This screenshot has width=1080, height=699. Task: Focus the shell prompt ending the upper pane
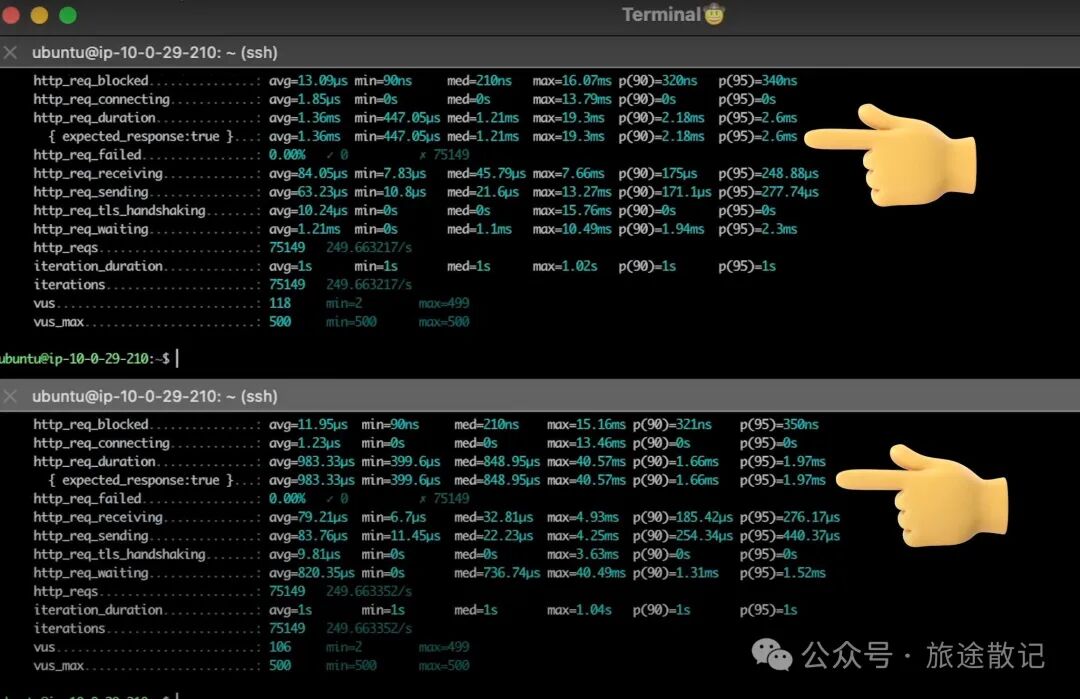88,359
